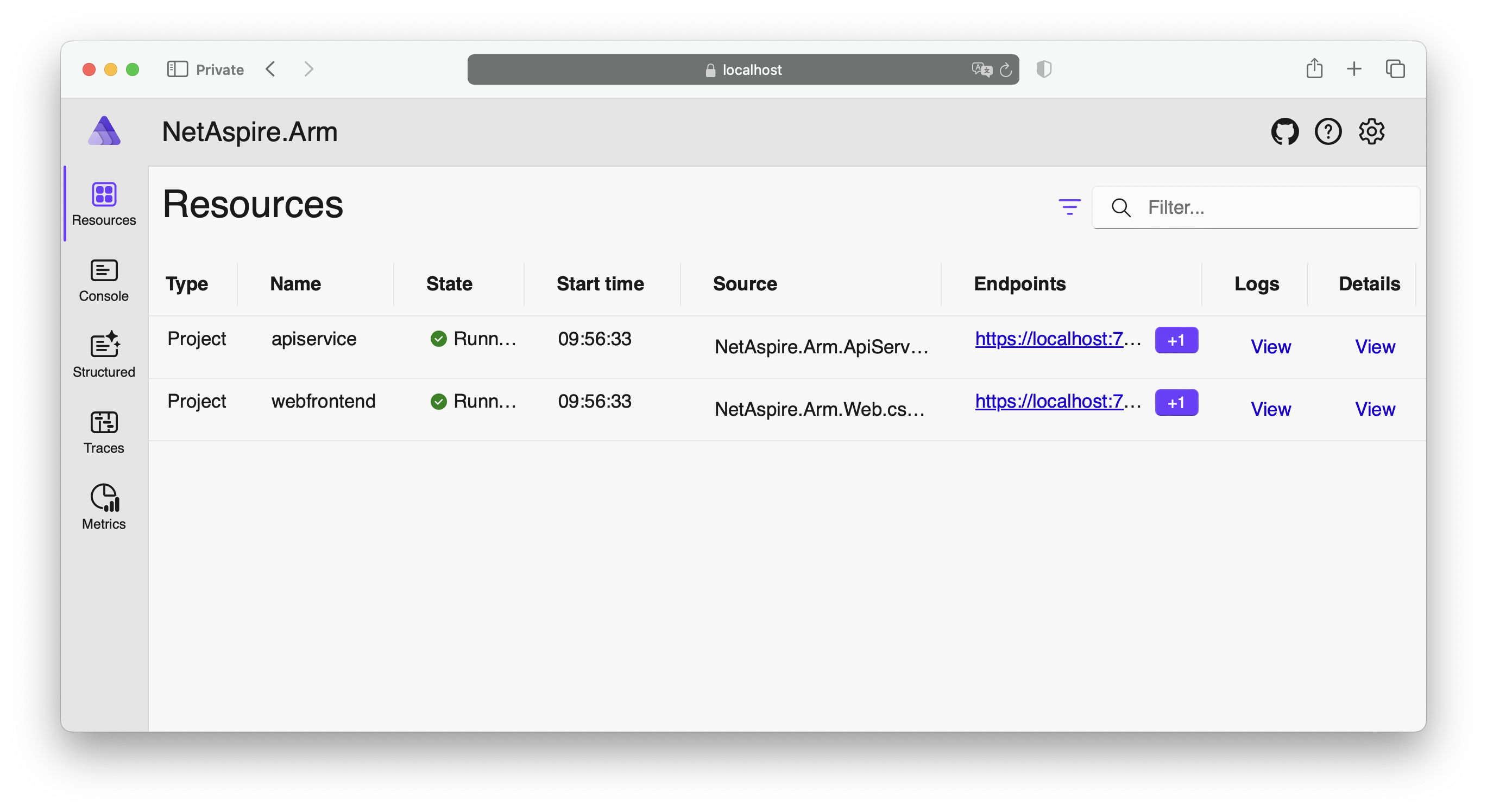Open GitHub repository link
This screenshot has height=812, width=1487.
click(1285, 131)
